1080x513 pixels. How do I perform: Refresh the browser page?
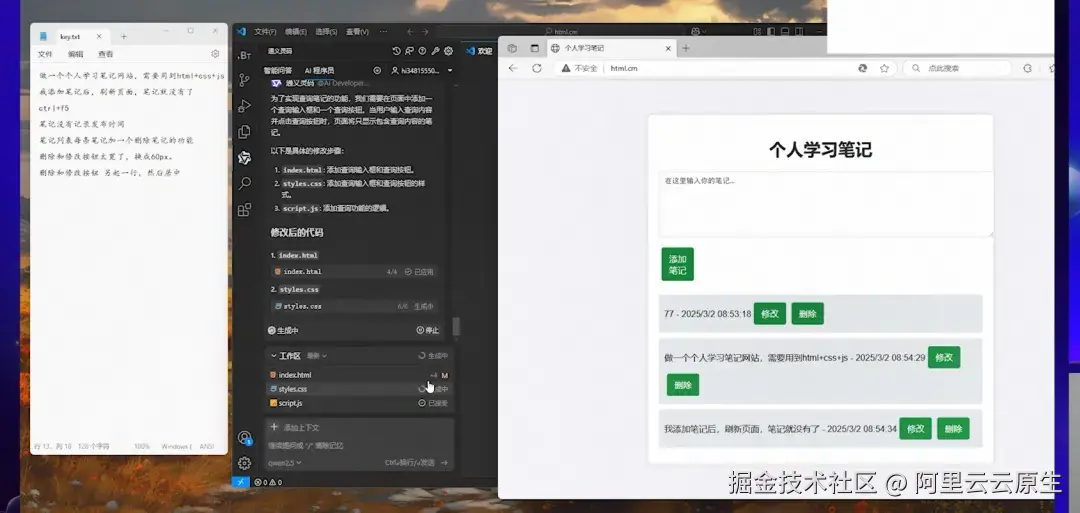pyautogui.click(x=537, y=68)
